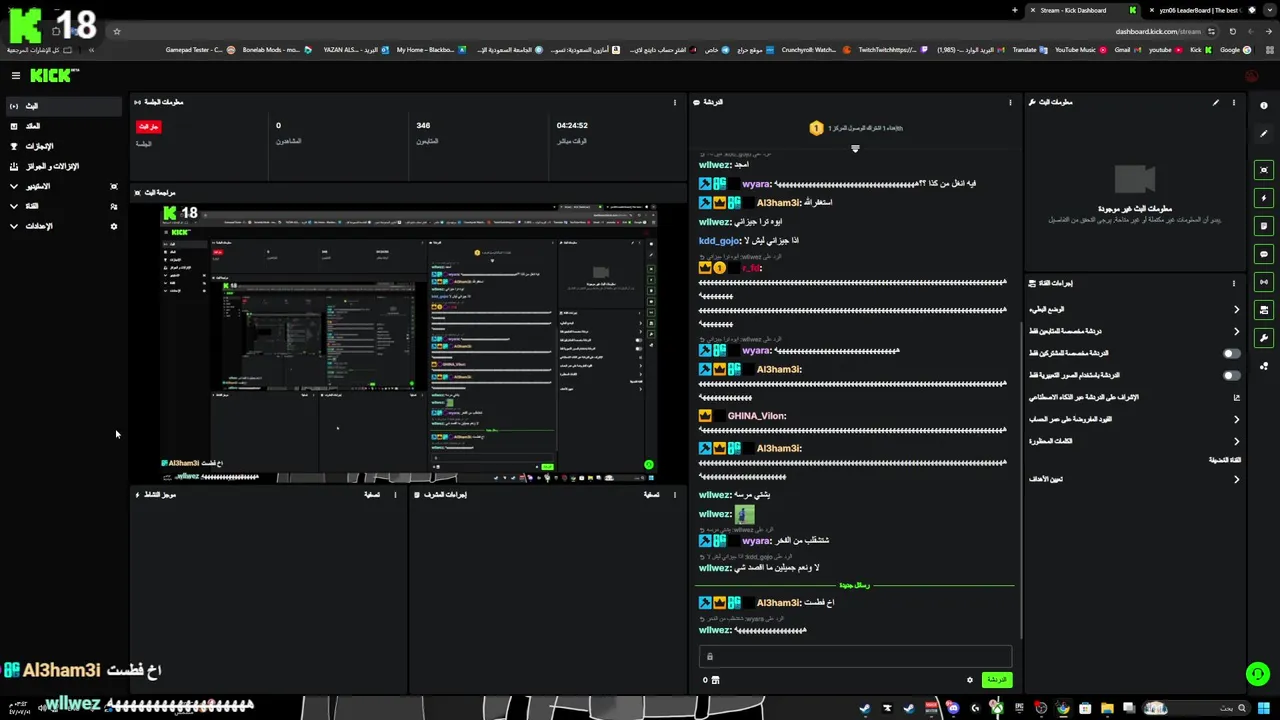Image resolution: width=1280 pixels, height=720 pixels.
Task: Click the camera icon in the الاستديو row
Action: (x=114, y=186)
